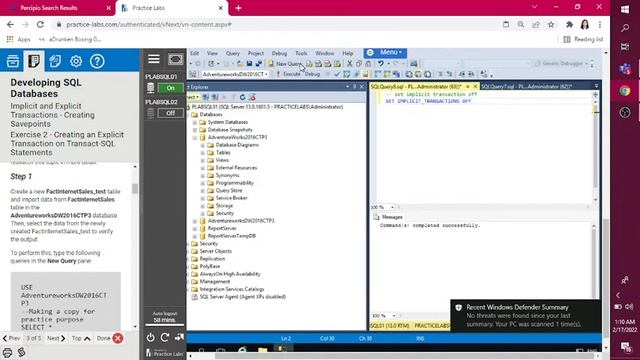
Task: Click the Parse checkmark icon
Action: (x=337, y=74)
